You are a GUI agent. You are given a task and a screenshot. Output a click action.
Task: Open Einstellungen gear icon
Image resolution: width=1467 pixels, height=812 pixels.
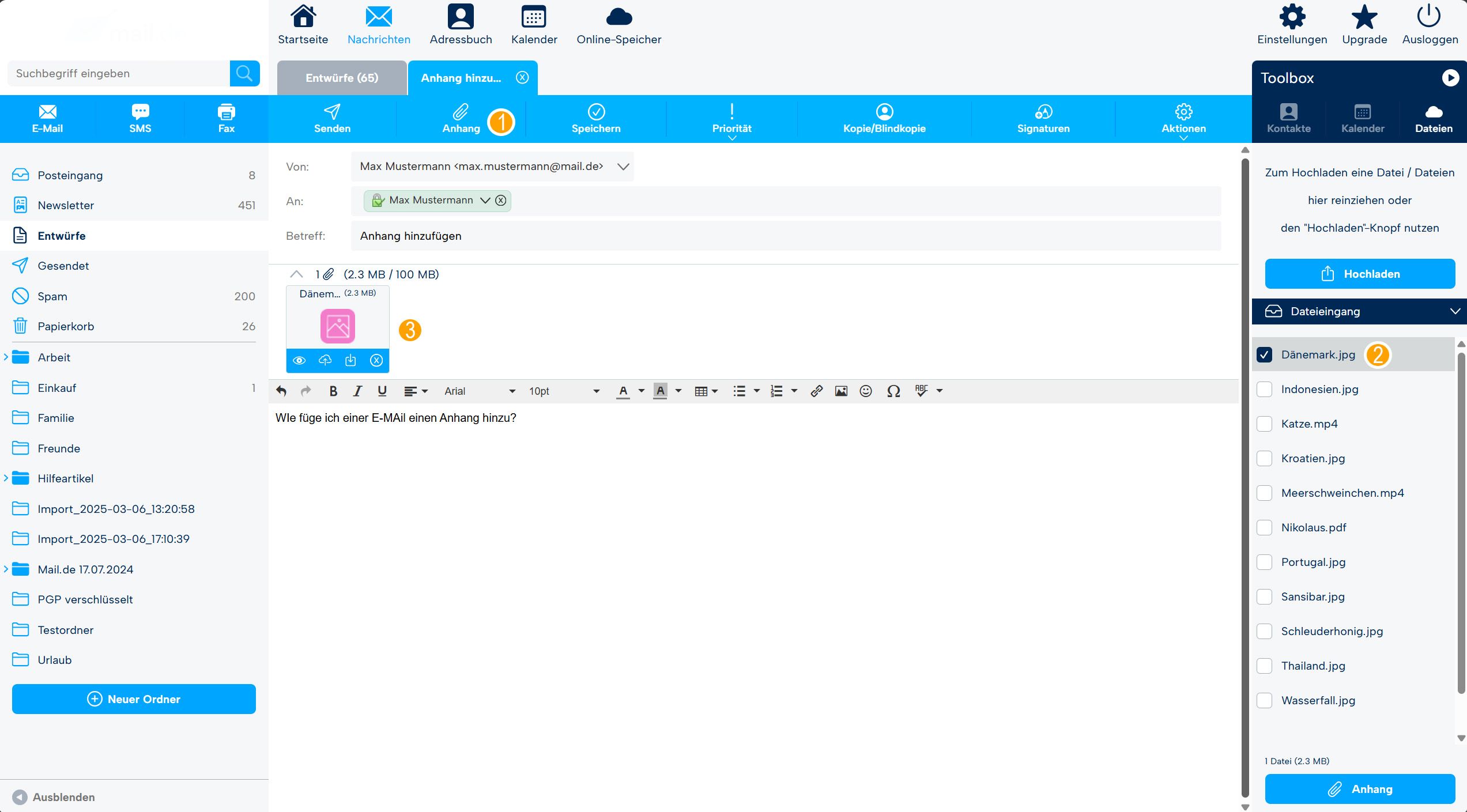click(x=1292, y=17)
